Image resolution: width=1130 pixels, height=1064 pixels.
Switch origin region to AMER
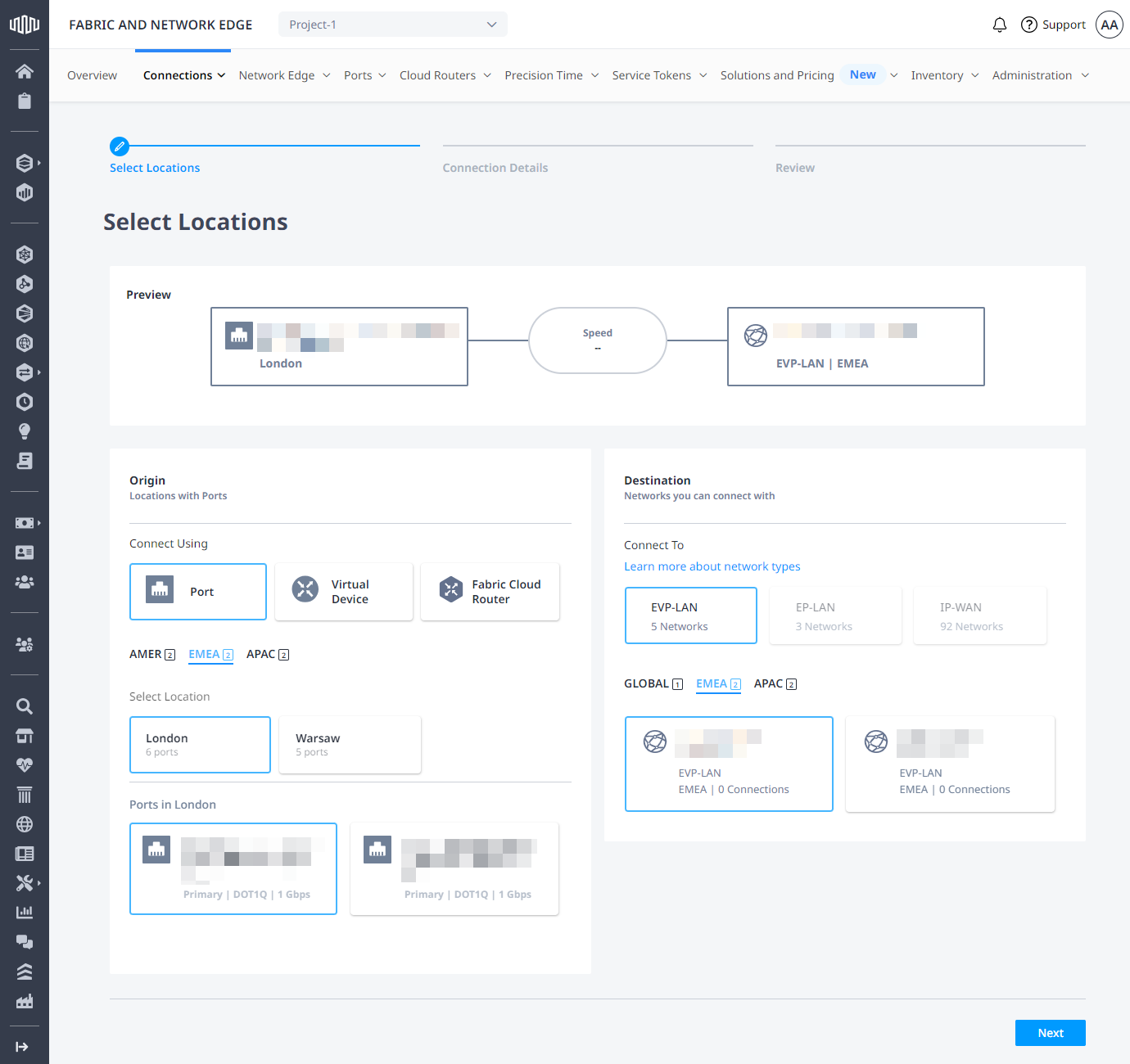click(x=152, y=654)
